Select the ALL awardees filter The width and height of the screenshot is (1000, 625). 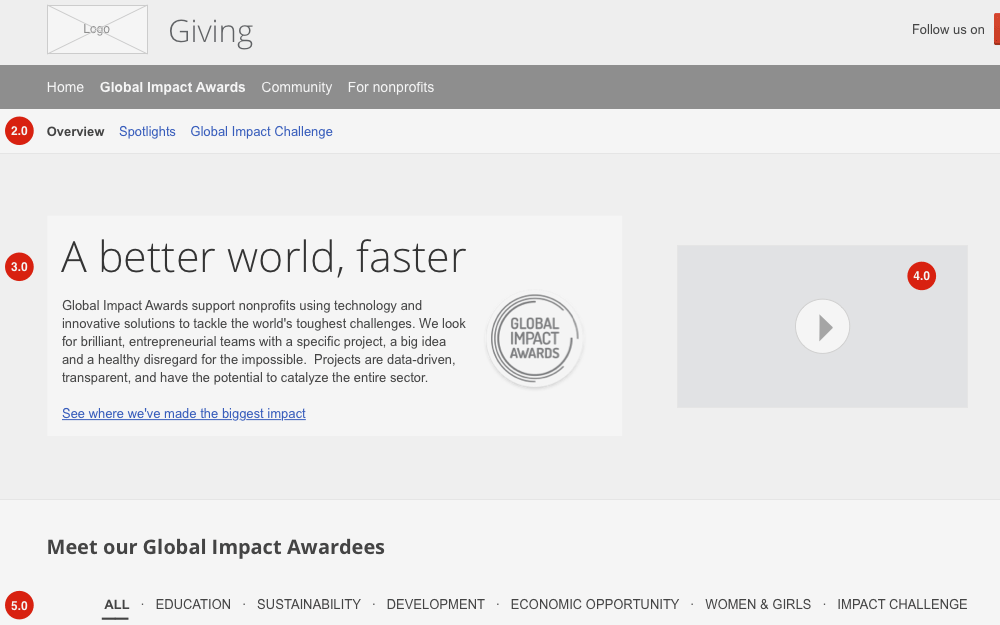point(116,604)
